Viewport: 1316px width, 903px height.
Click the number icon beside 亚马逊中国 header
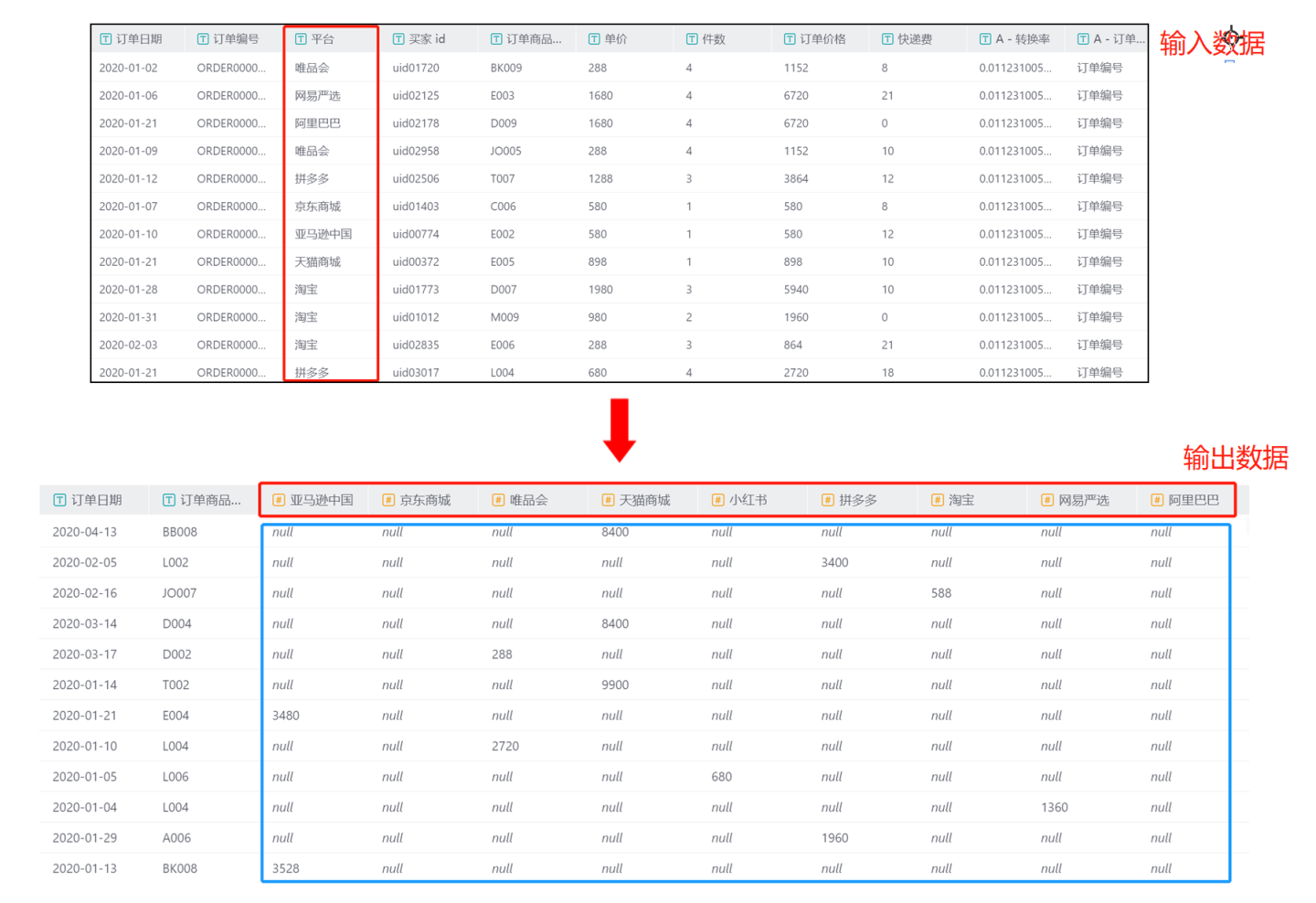point(279,500)
